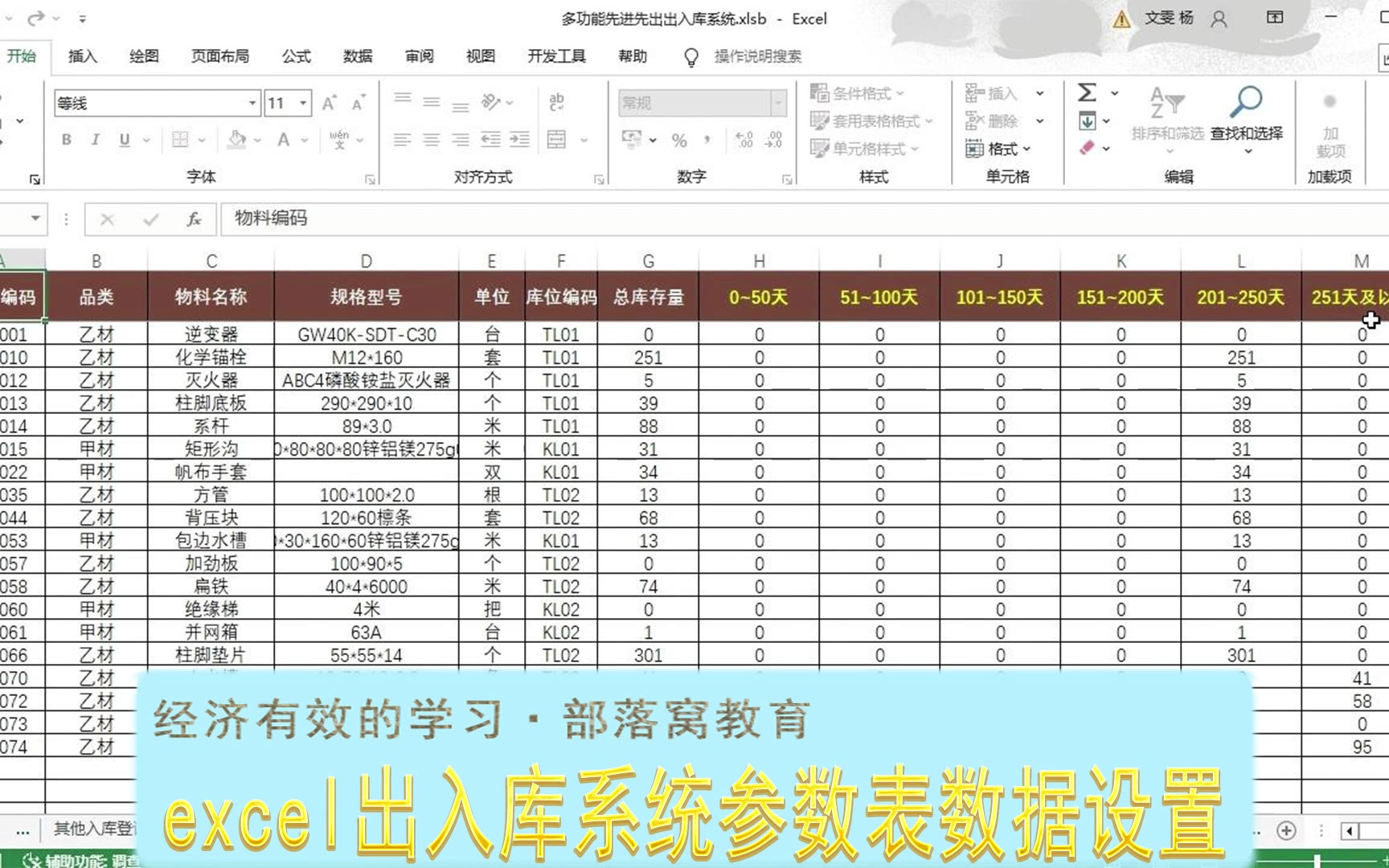
Task: Toggle underline formatting
Action: click(125, 140)
